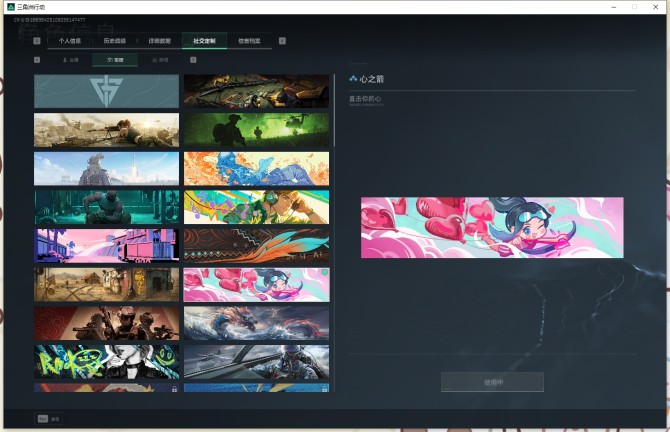Click the 返回 back label at bottom left
The width and height of the screenshot is (670, 432).
tap(55, 419)
